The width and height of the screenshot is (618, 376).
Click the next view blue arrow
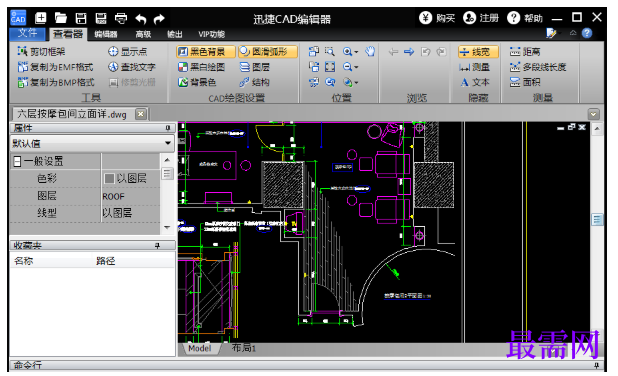pyautogui.click(x=409, y=52)
